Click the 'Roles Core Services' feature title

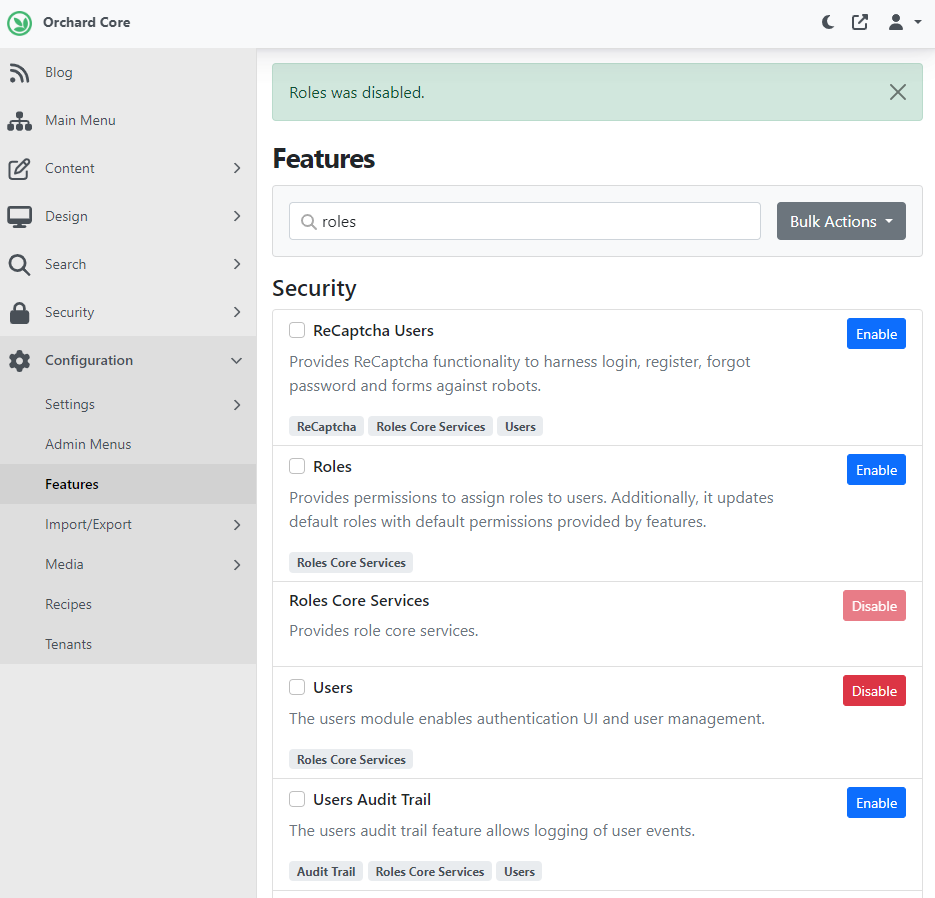[359, 600]
